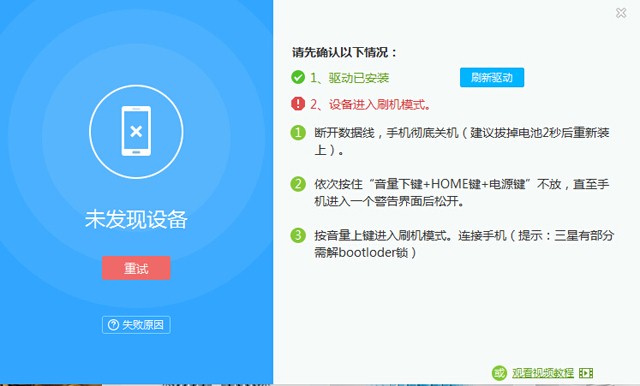Open the 失败原因 failure reason button

pos(136,325)
